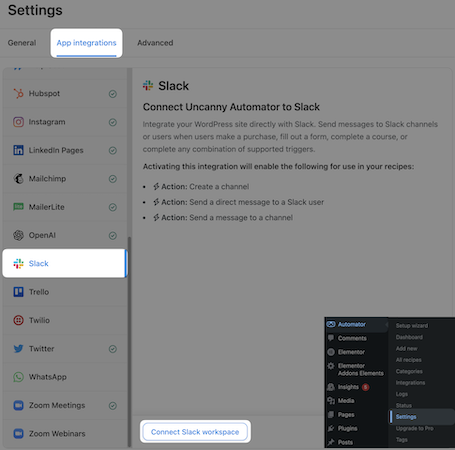Screen dimensions: 455x450
Task: Open Automator in WordPress admin menu
Action: [x=356, y=324]
